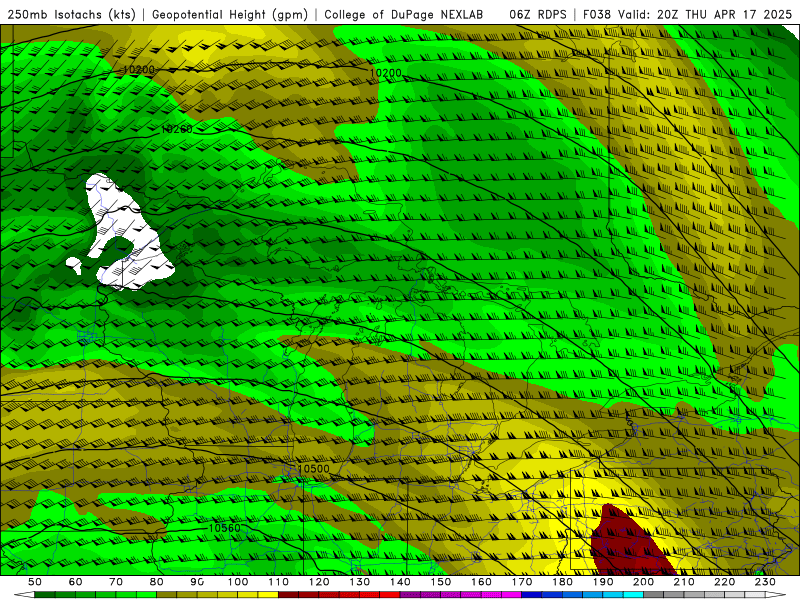Click the 150 value on the color scale
The width and height of the screenshot is (800, 600).
point(441,582)
